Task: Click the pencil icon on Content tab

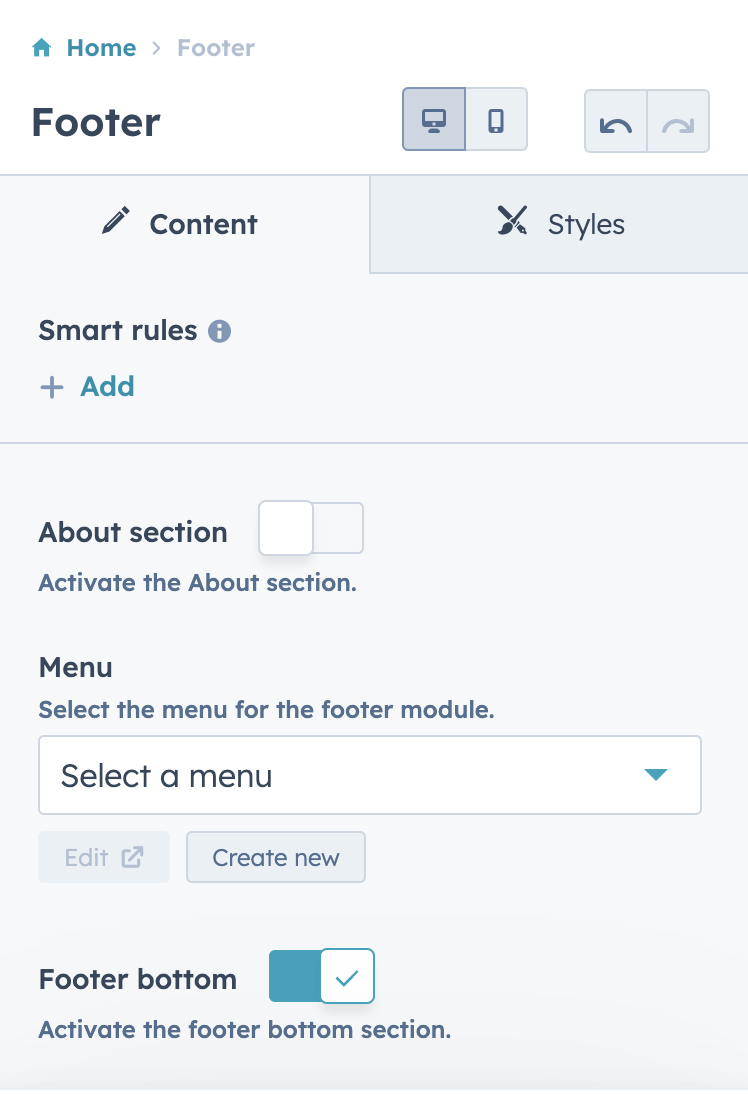Action: coord(116,220)
